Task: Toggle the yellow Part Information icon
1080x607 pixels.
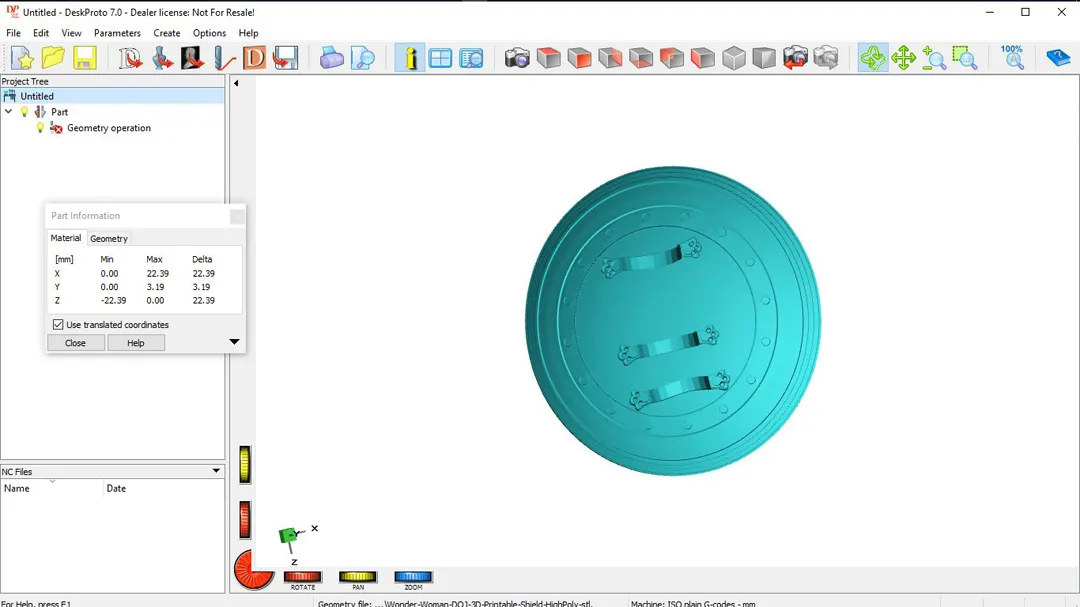Action: pyautogui.click(x=410, y=58)
